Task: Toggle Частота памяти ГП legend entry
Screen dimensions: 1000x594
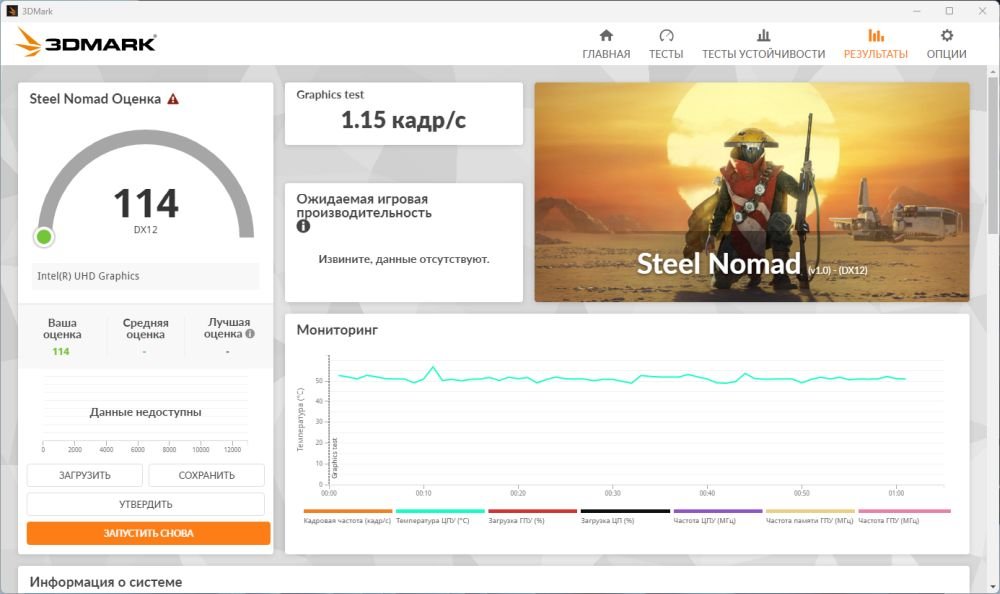Action: click(x=810, y=517)
